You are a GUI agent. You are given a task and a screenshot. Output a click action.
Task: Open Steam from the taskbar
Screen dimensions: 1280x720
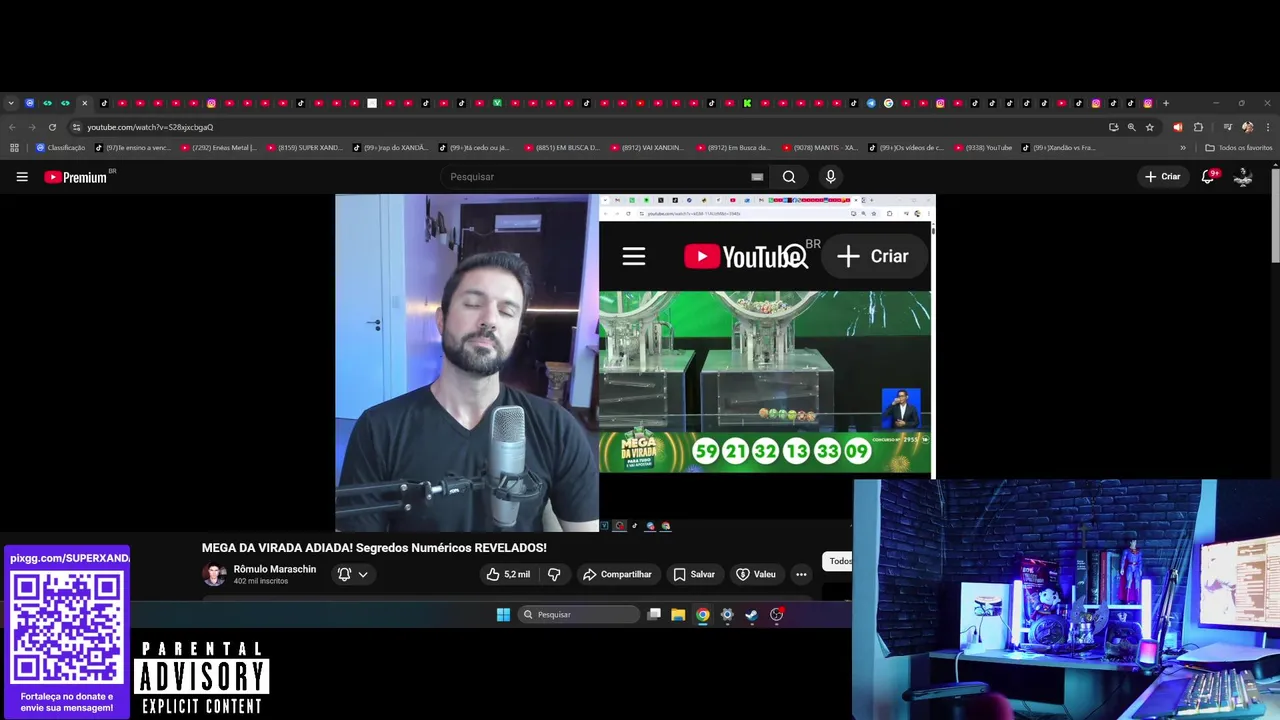pos(752,615)
